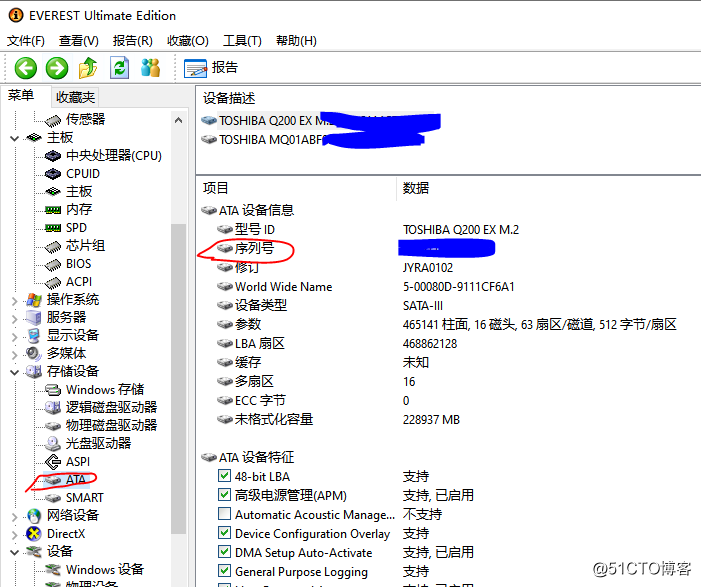Click the green Back arrow button
Viewport: 701px width, 587px height.
coord(25,68)
